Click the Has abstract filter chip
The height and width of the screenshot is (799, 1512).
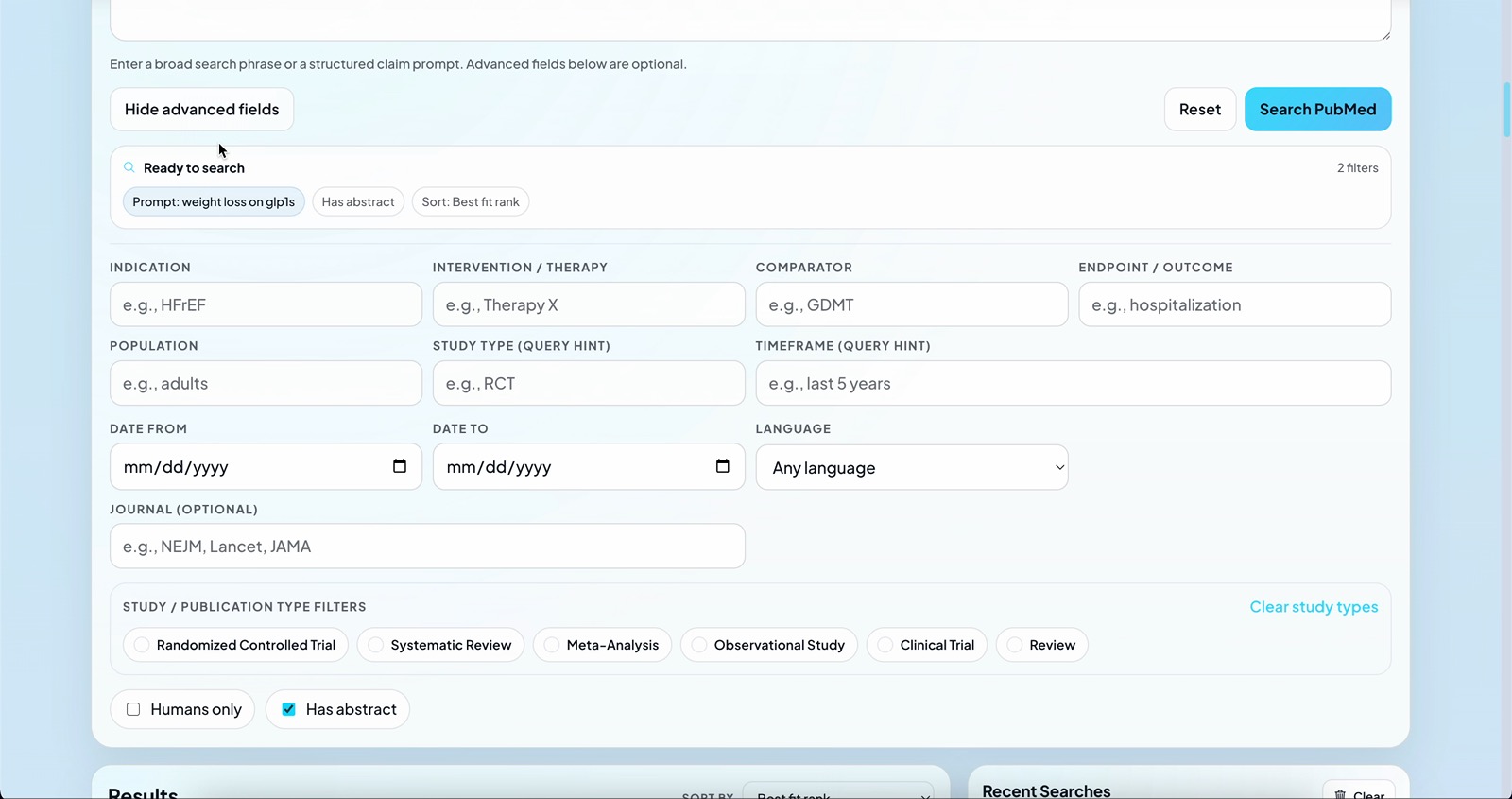tap(358, 201)
